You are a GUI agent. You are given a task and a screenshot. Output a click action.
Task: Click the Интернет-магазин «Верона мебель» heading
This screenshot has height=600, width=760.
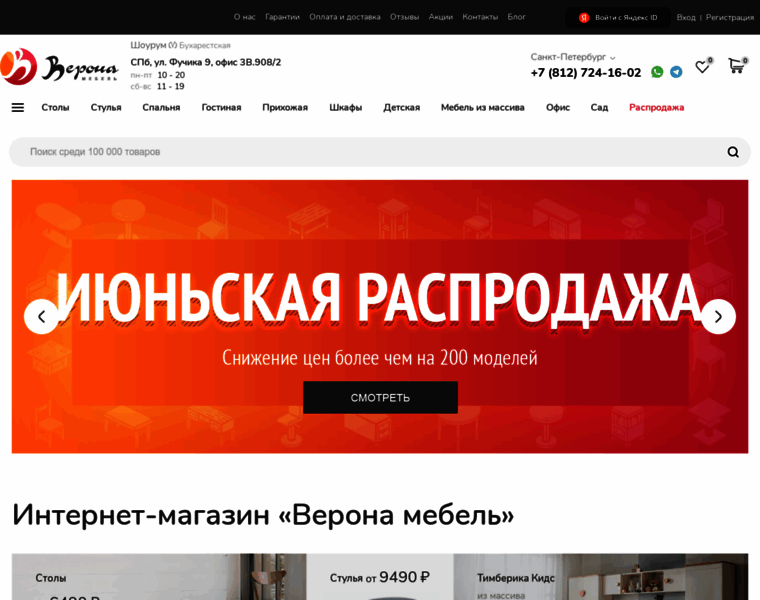[263, 515]
